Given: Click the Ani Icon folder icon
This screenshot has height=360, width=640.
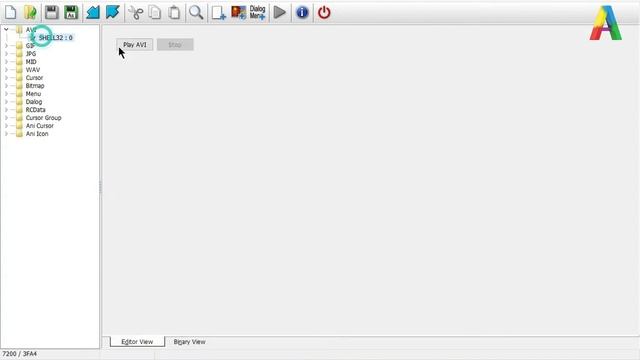Looking at the screenshot, I should point(19,134).
